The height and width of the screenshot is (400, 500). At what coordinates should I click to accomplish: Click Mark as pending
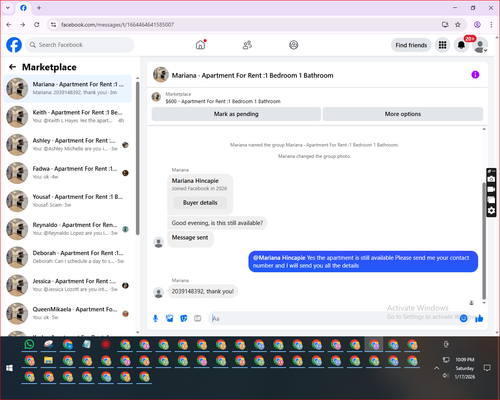236,114
